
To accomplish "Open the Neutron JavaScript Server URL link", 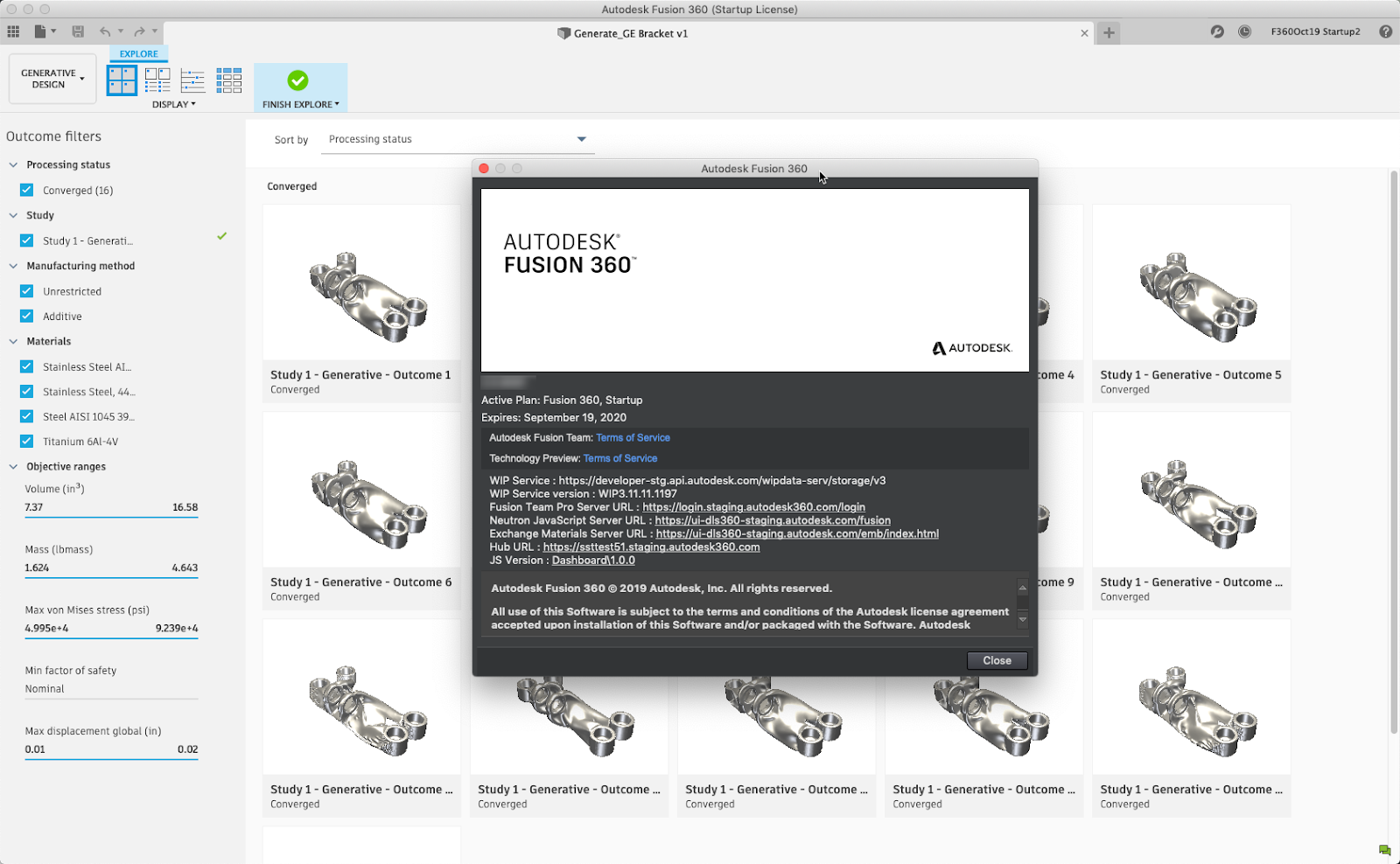I will (x=773, y=520).
